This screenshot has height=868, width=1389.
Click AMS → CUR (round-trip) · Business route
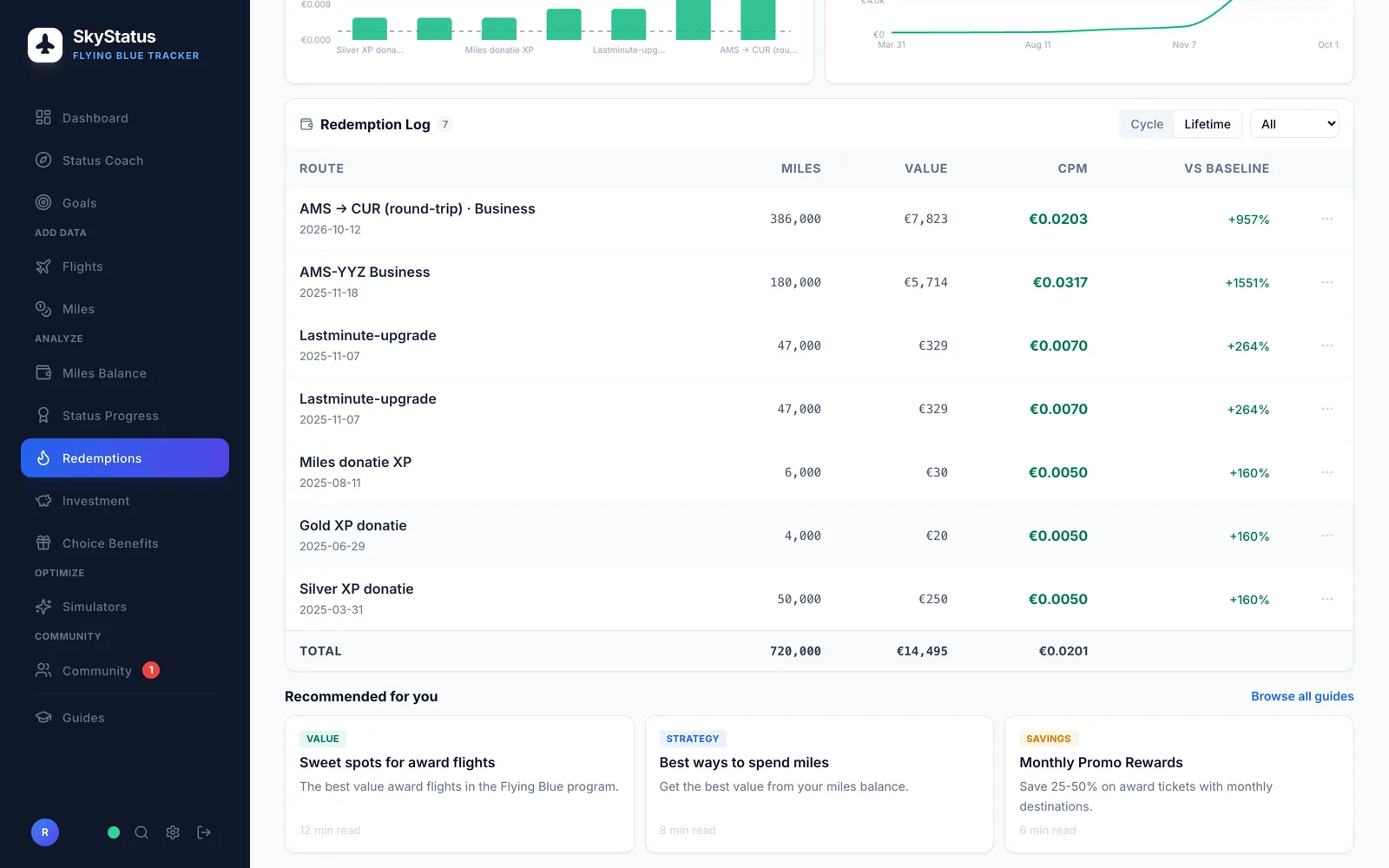(418, 208)
